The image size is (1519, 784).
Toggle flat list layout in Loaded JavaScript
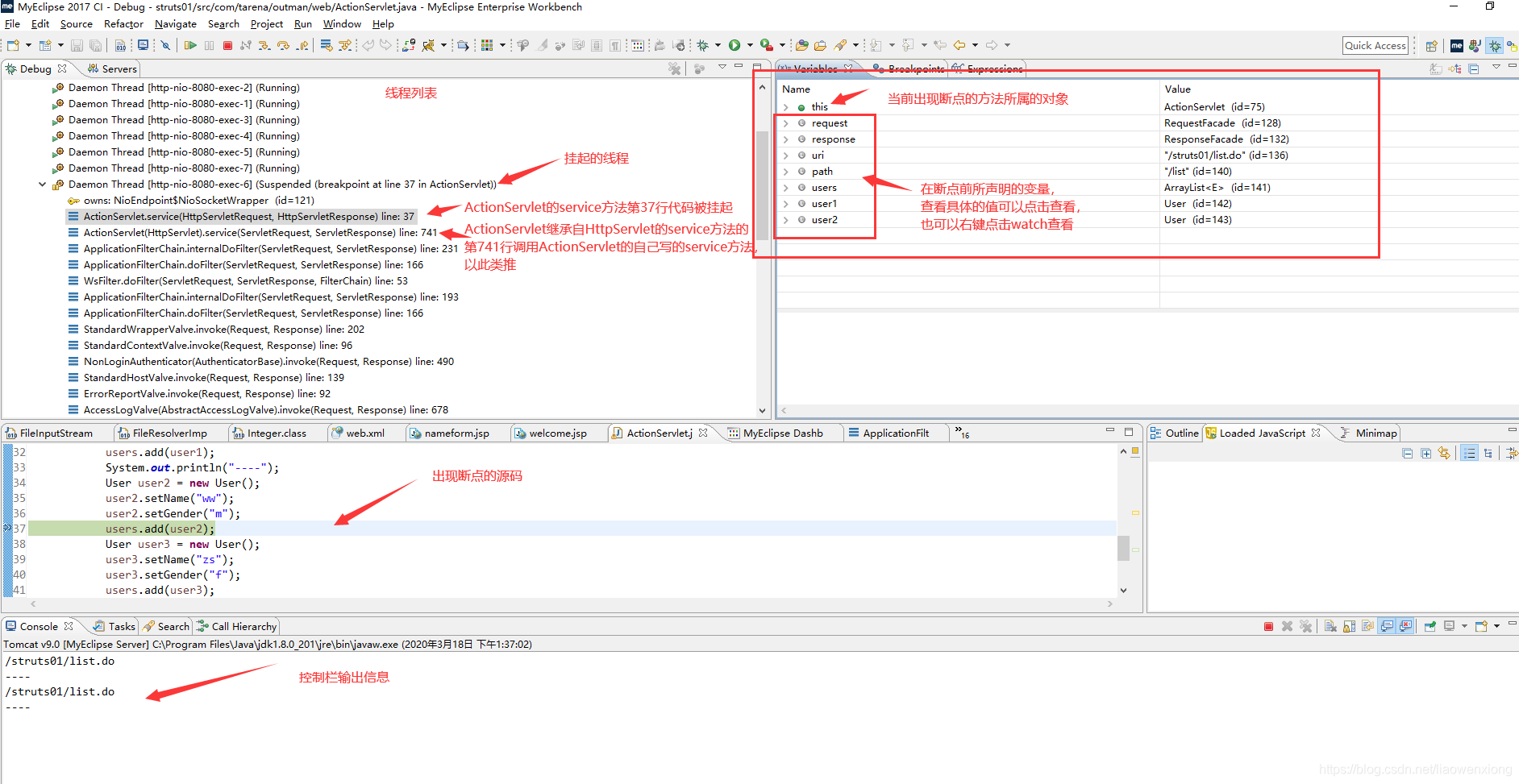tap(1469, 453)
